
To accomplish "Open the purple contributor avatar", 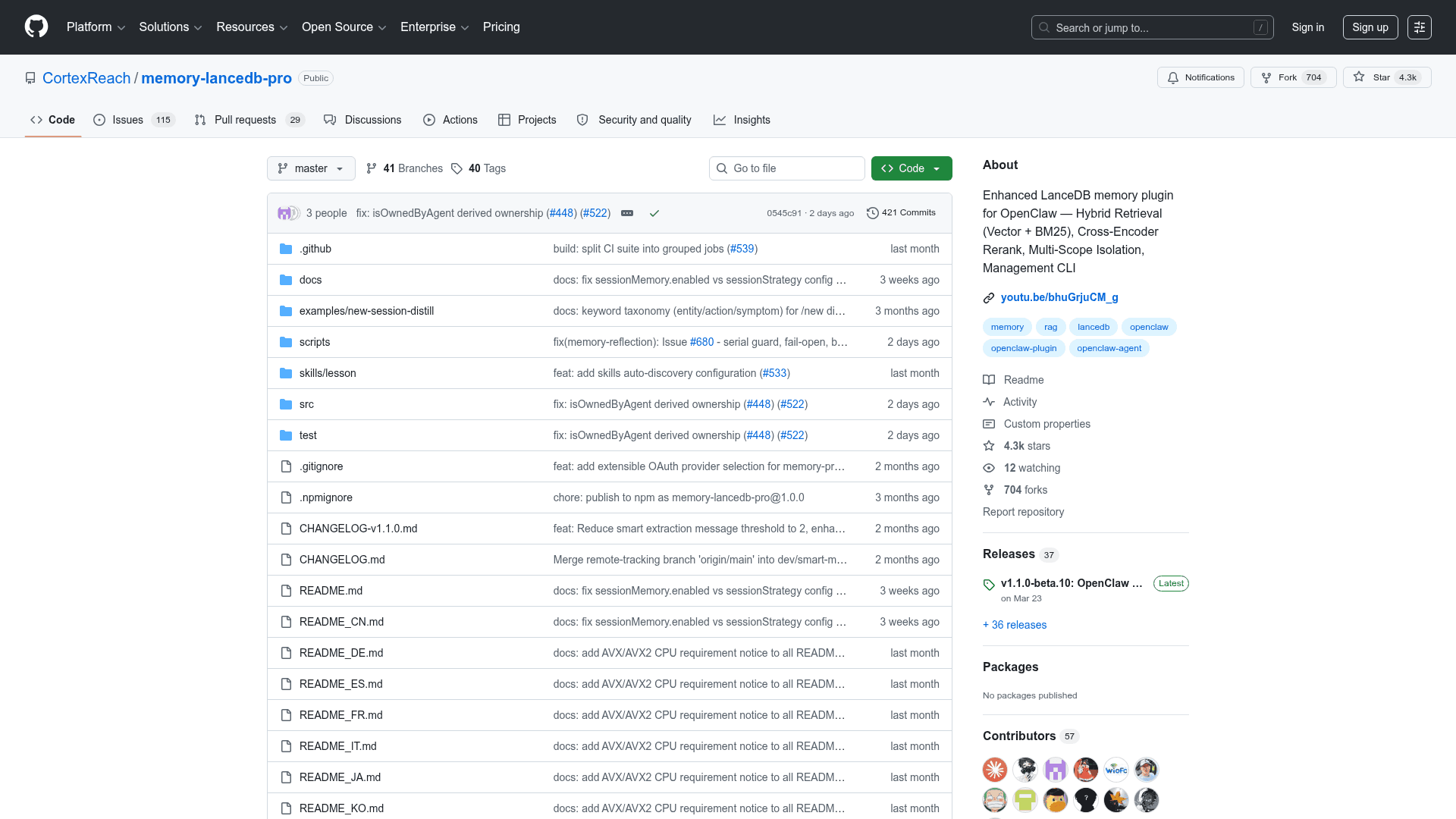I will 1056,770.
